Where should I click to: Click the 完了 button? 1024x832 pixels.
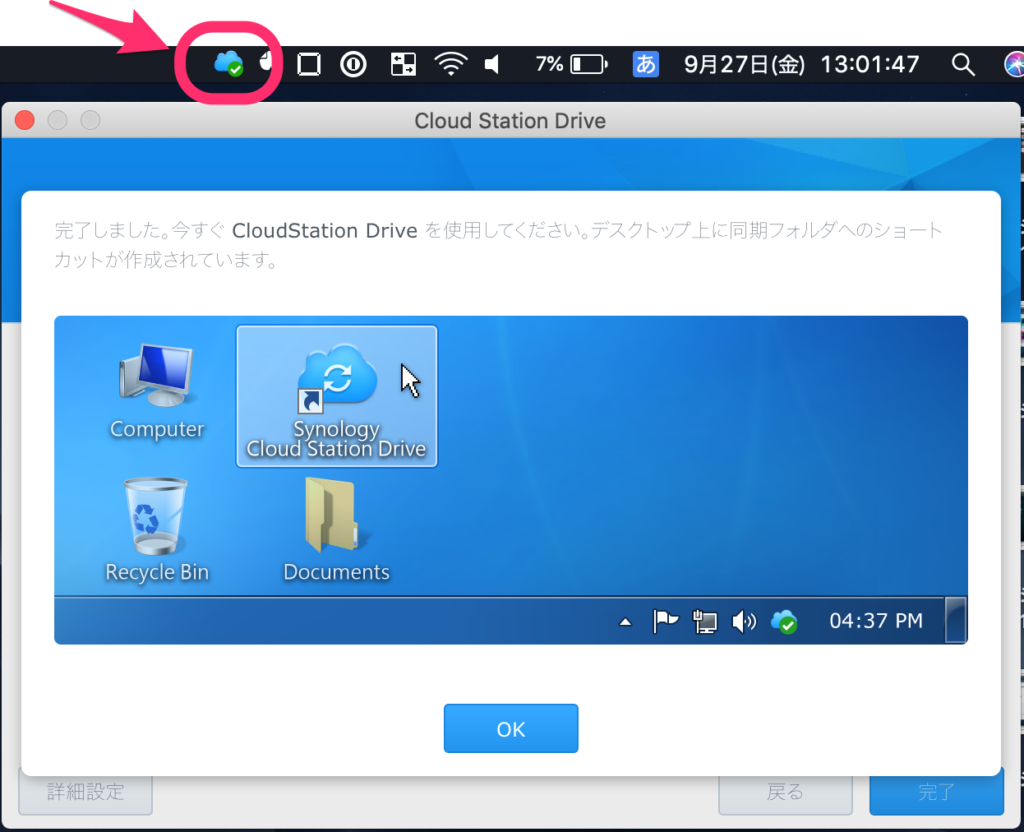pyautogui.click(x=936, y=792)
